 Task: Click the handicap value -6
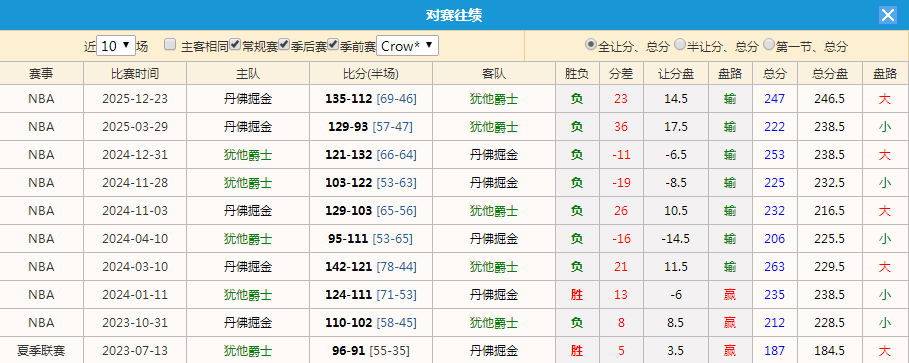(x=676, y=295)
